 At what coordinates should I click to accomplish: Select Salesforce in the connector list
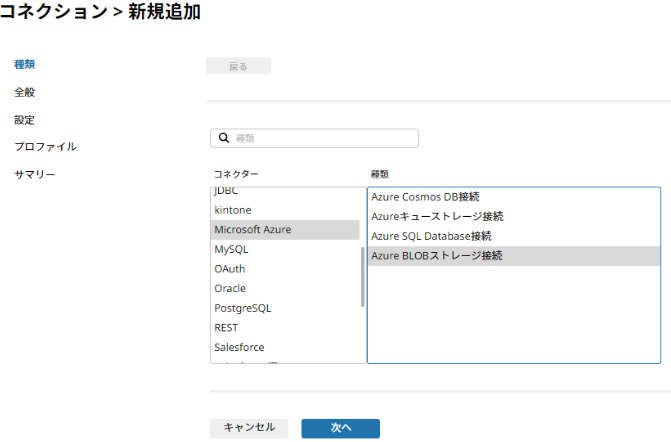[285, 347]
